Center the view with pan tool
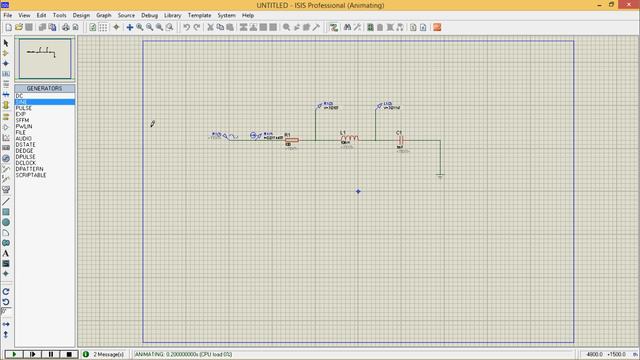 [x=130, y=27]
